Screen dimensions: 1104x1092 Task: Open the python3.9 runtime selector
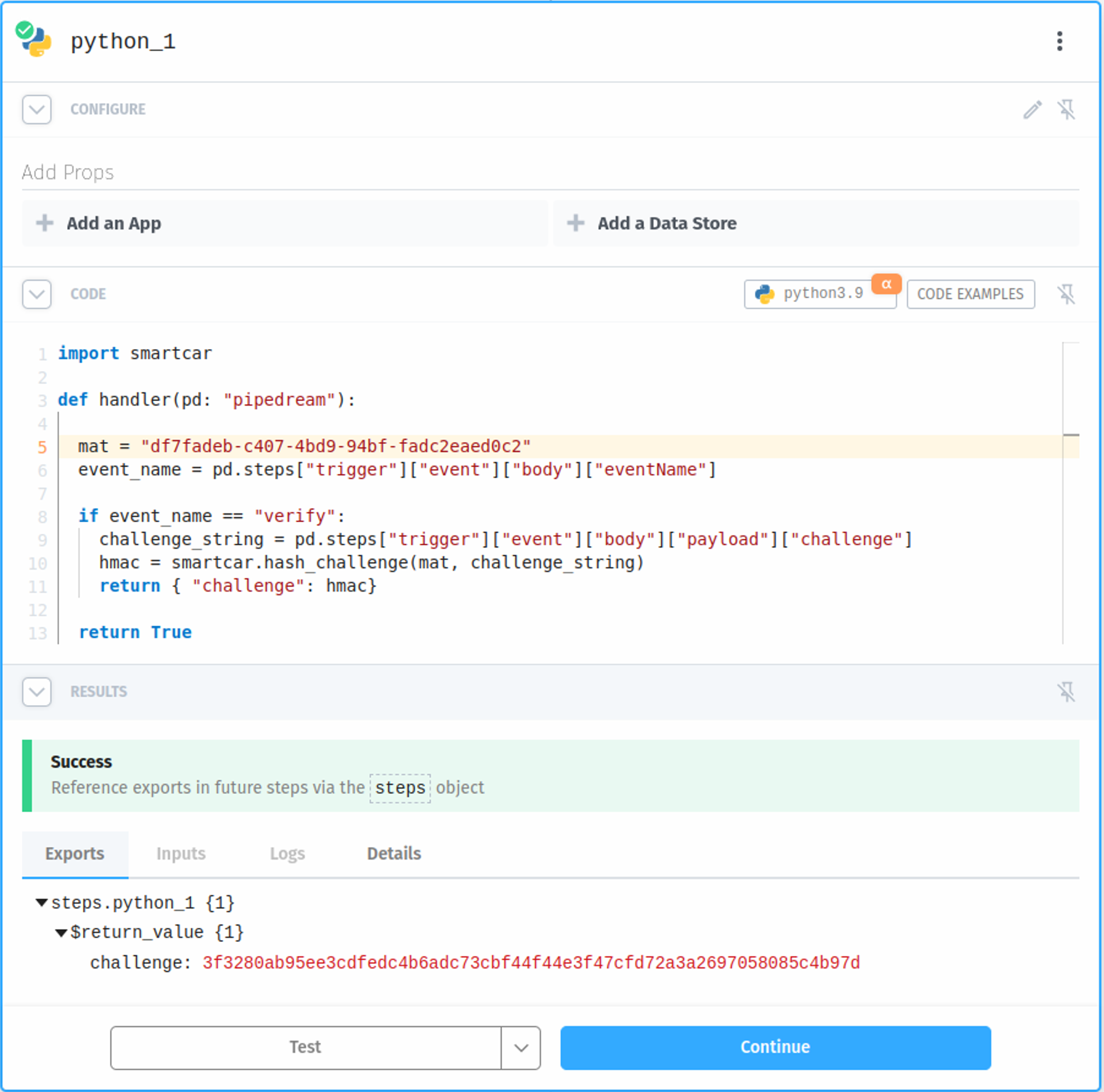click(x=820, y=294)
